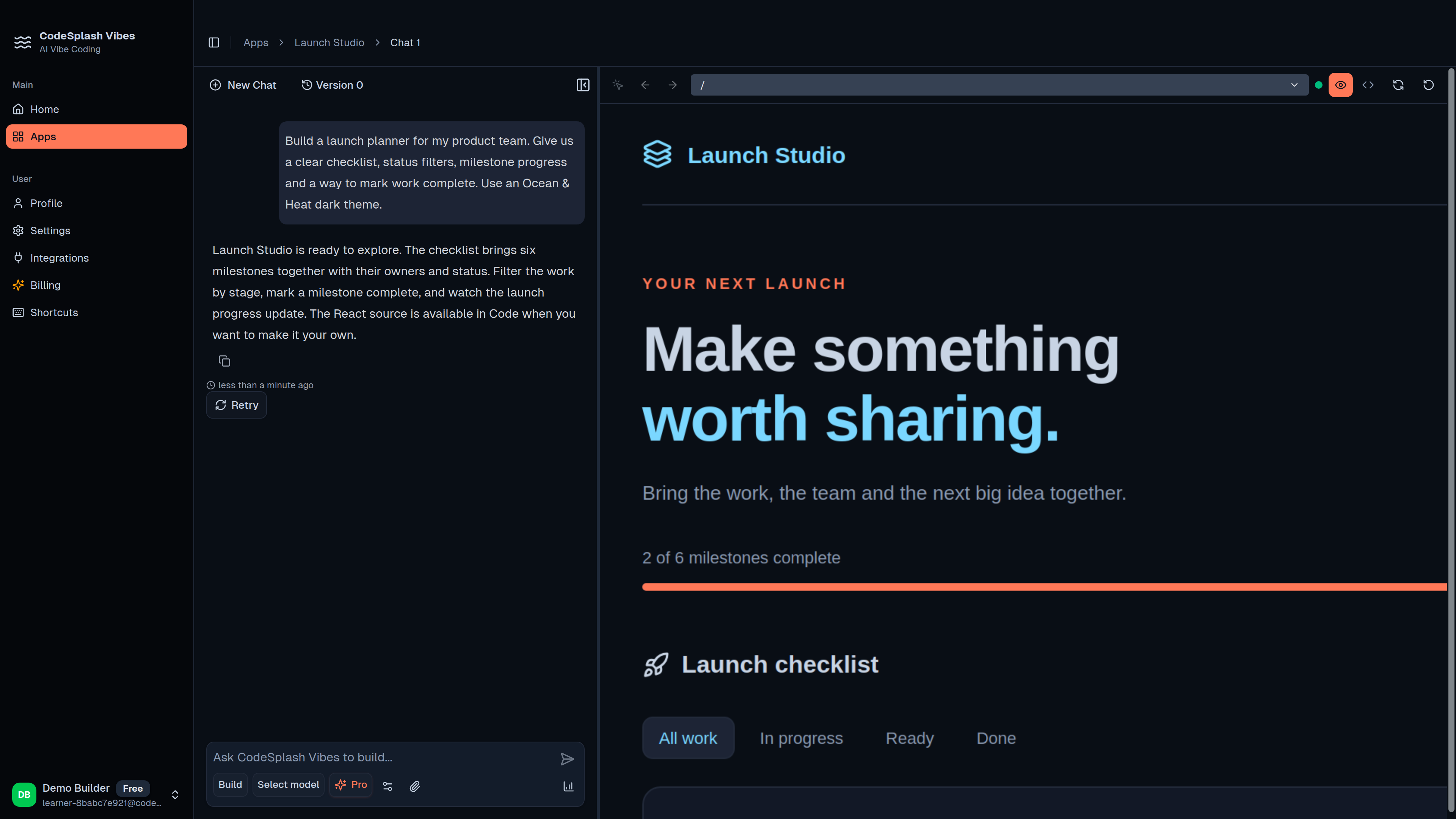The width and height of the screenshot is (1456, 819).
Task: Select the All work filter tab
Action: (x=688, y=737)
